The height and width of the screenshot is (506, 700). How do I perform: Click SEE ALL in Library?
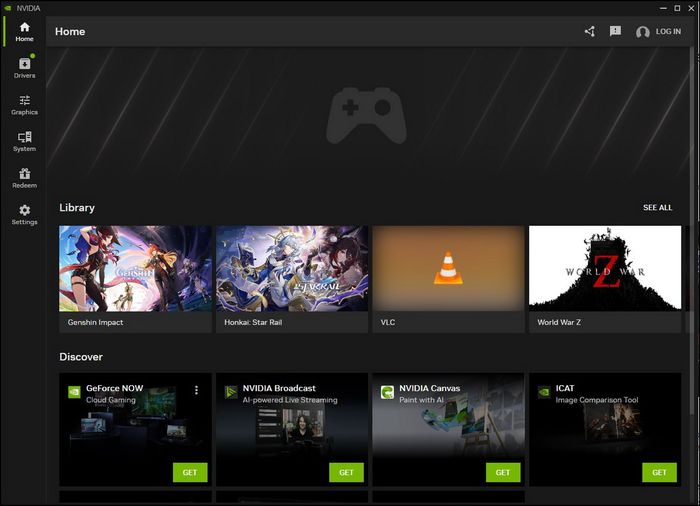657,208
